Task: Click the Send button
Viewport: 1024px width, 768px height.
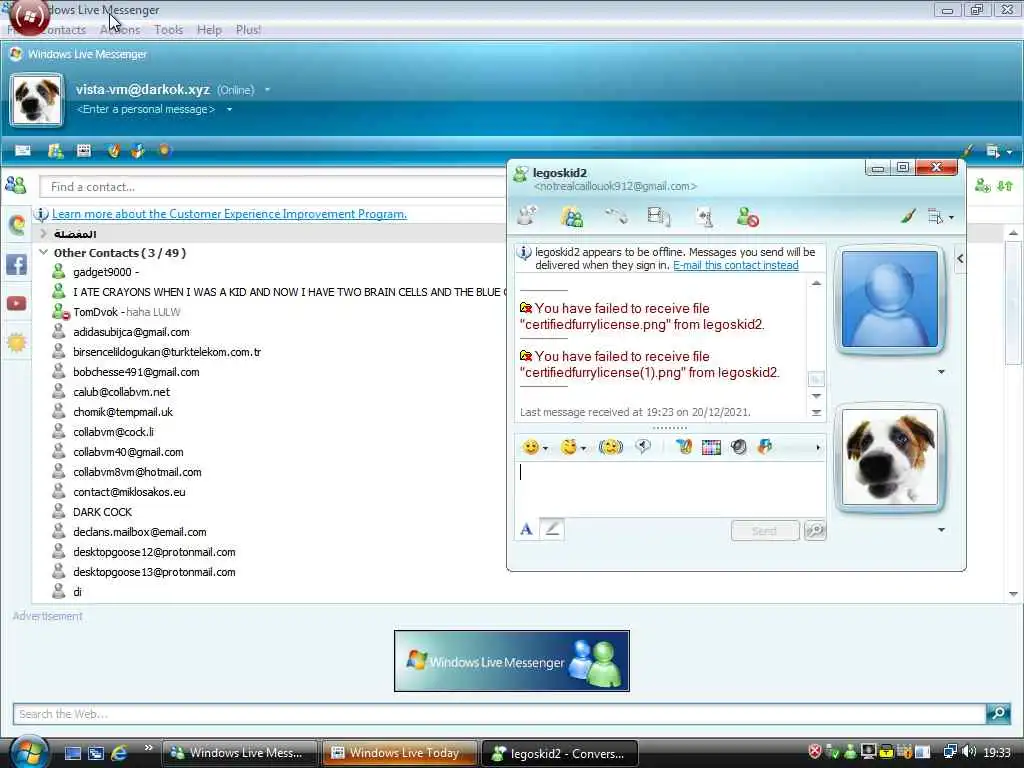Action: [765, 530]
